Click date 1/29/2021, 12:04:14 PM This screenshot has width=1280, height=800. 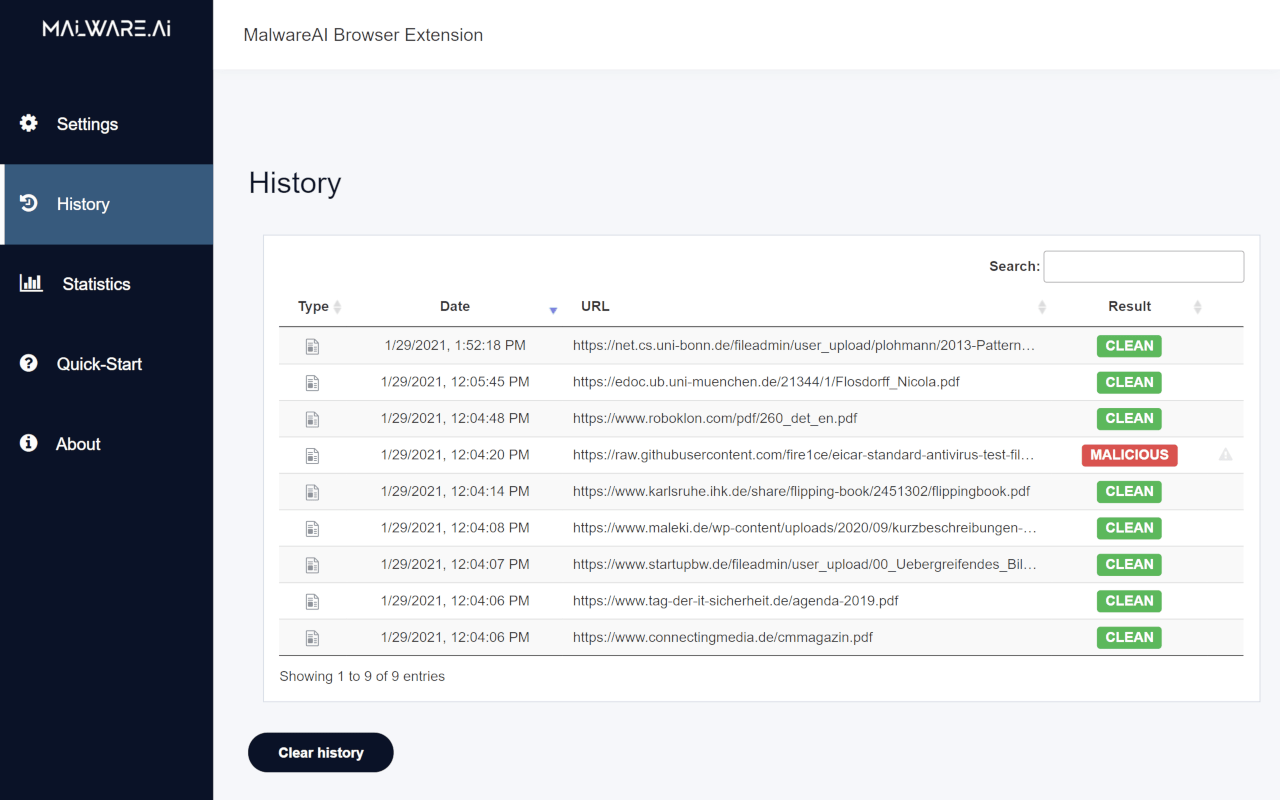(x=455, y=491)
